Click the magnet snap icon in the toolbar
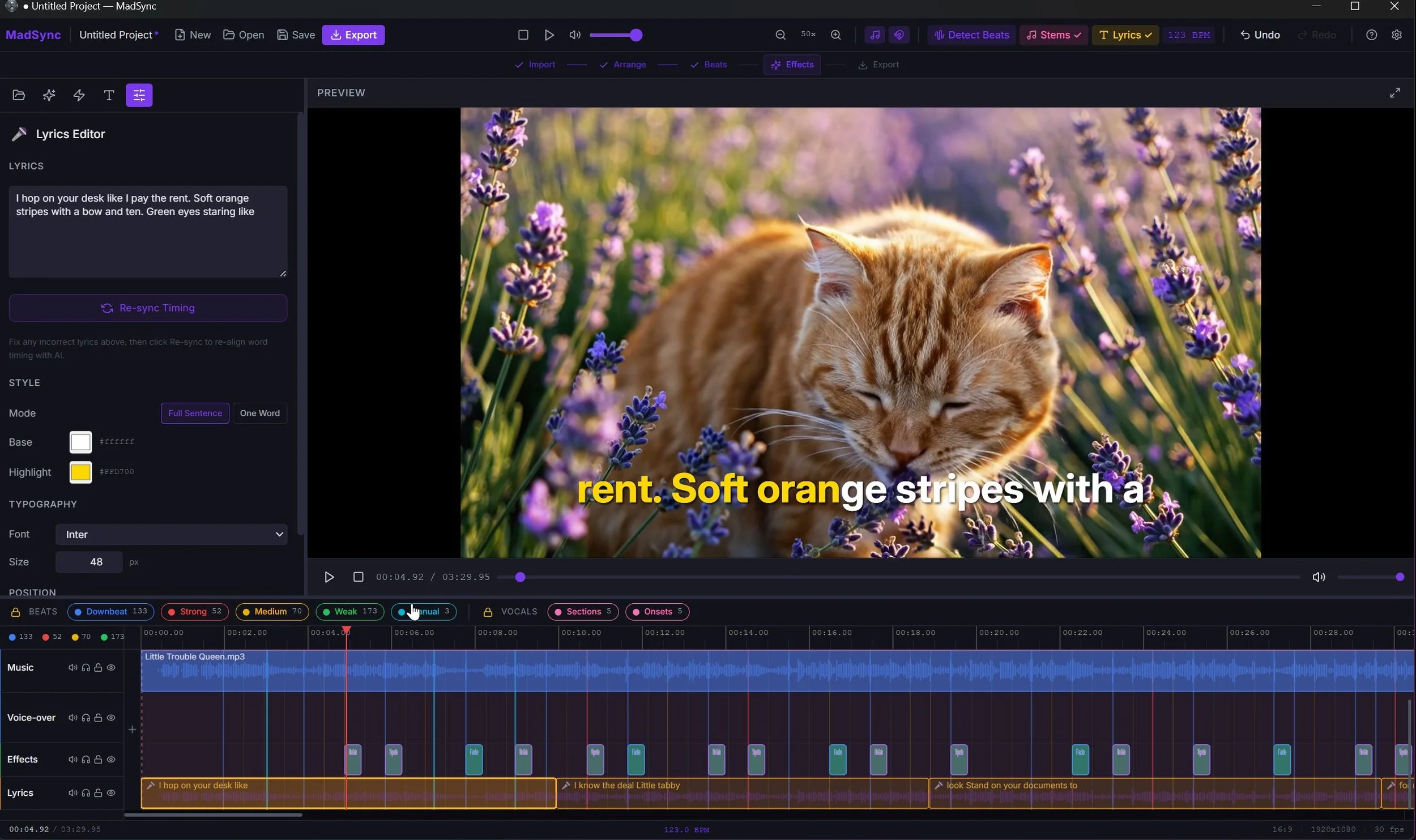 899,35
